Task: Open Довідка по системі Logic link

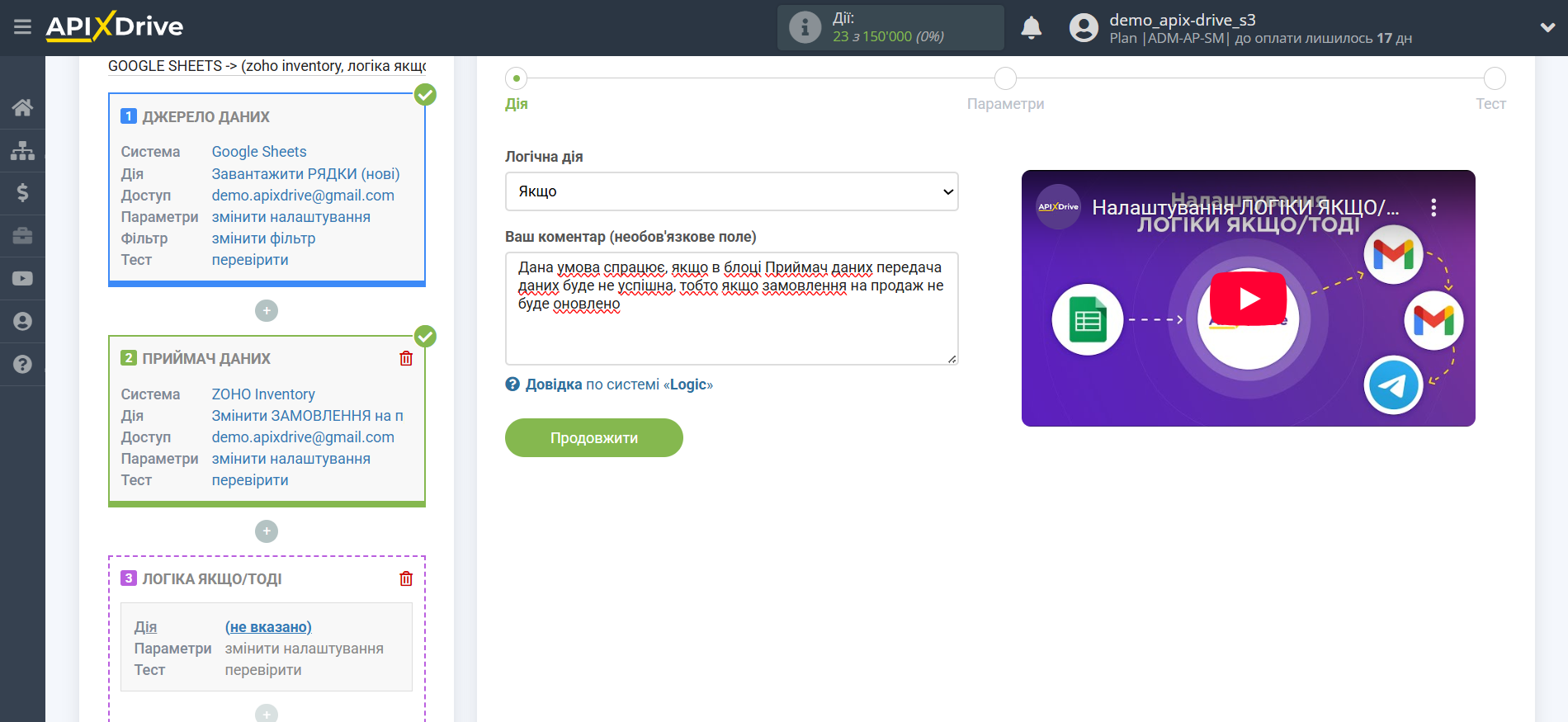Action: coord(619,385)
